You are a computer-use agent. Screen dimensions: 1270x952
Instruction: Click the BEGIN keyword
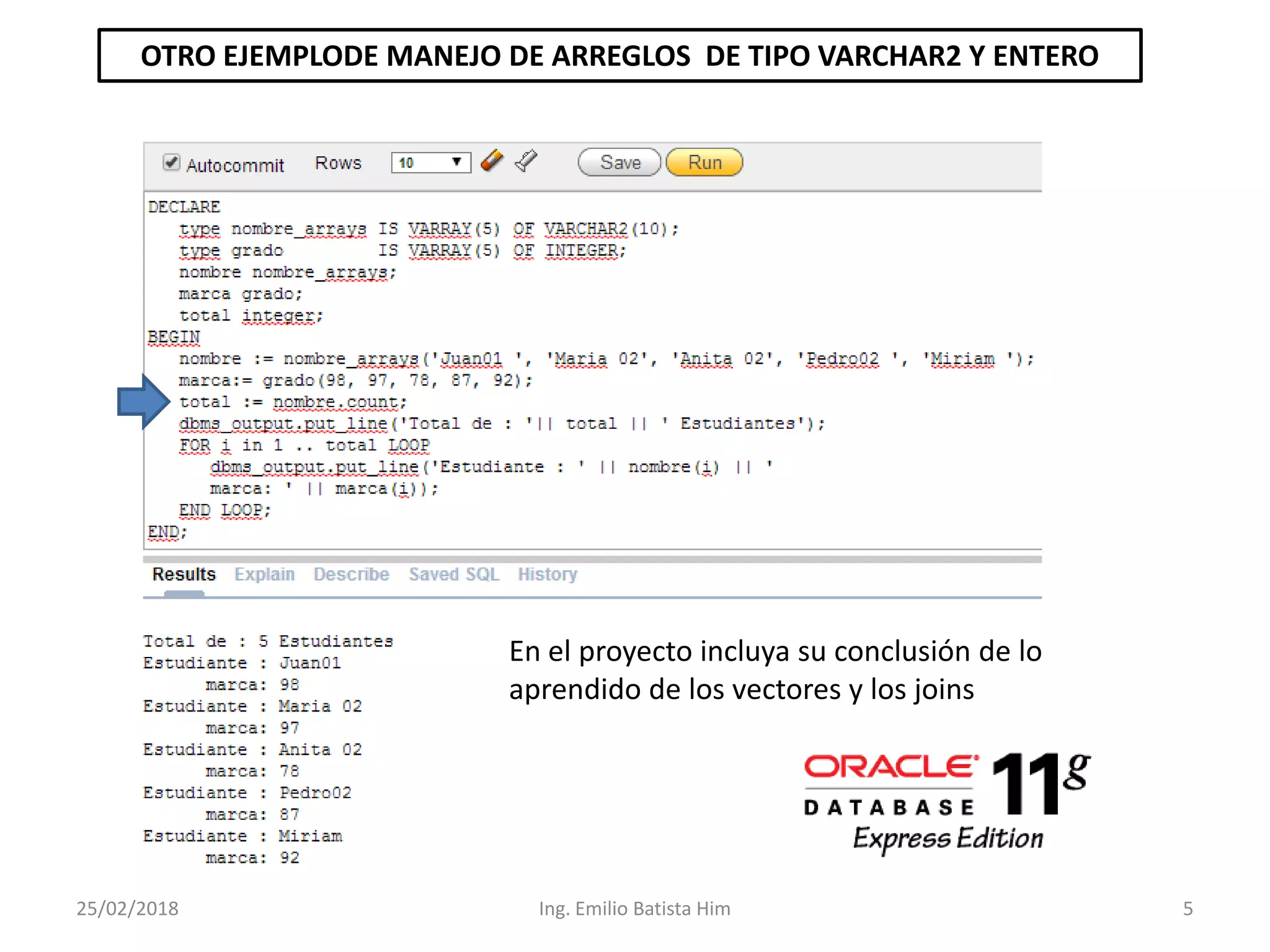tap(174, 337)
